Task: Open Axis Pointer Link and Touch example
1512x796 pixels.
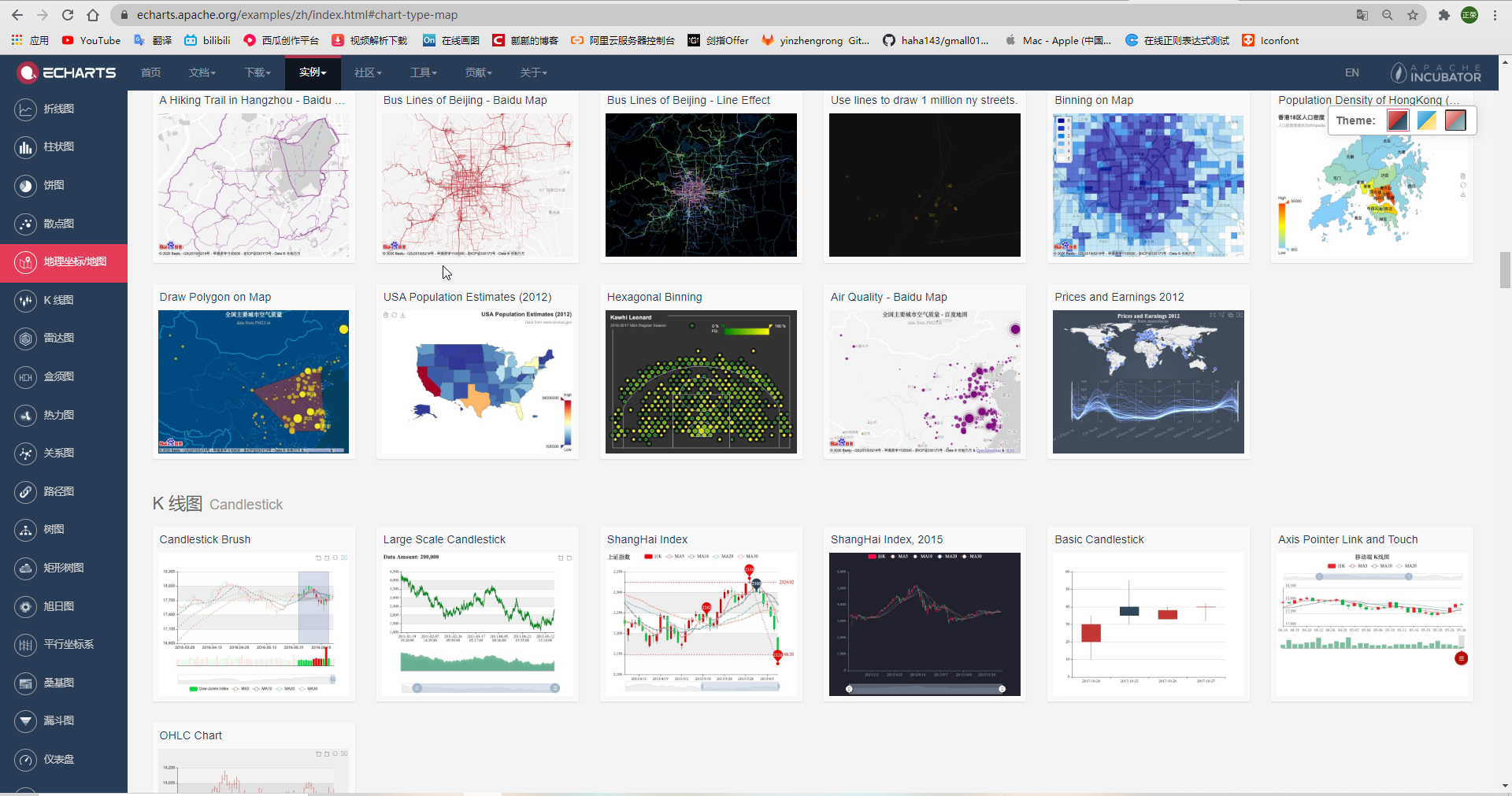Action: tap(1372, 616)
